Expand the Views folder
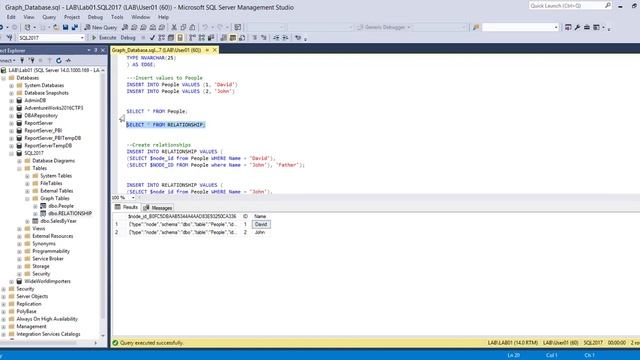Viewport: 640px width, 360px height. pos(19,229)
